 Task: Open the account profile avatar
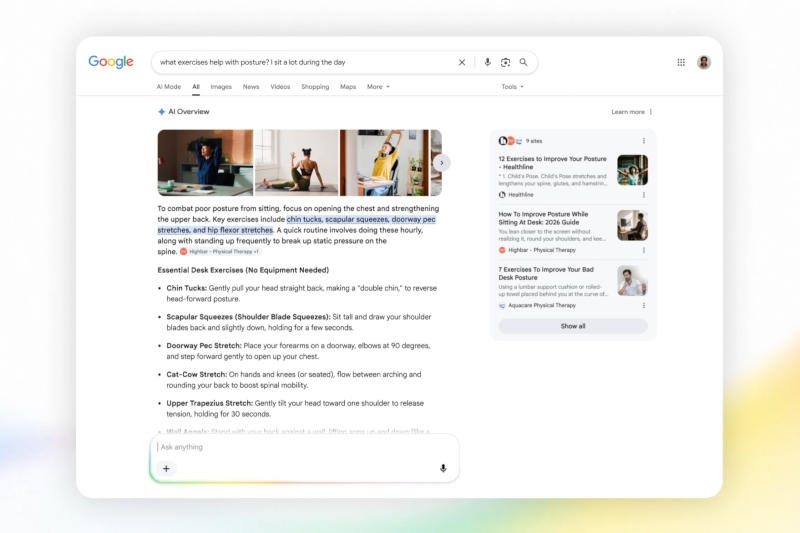click(x=704, y=62)
